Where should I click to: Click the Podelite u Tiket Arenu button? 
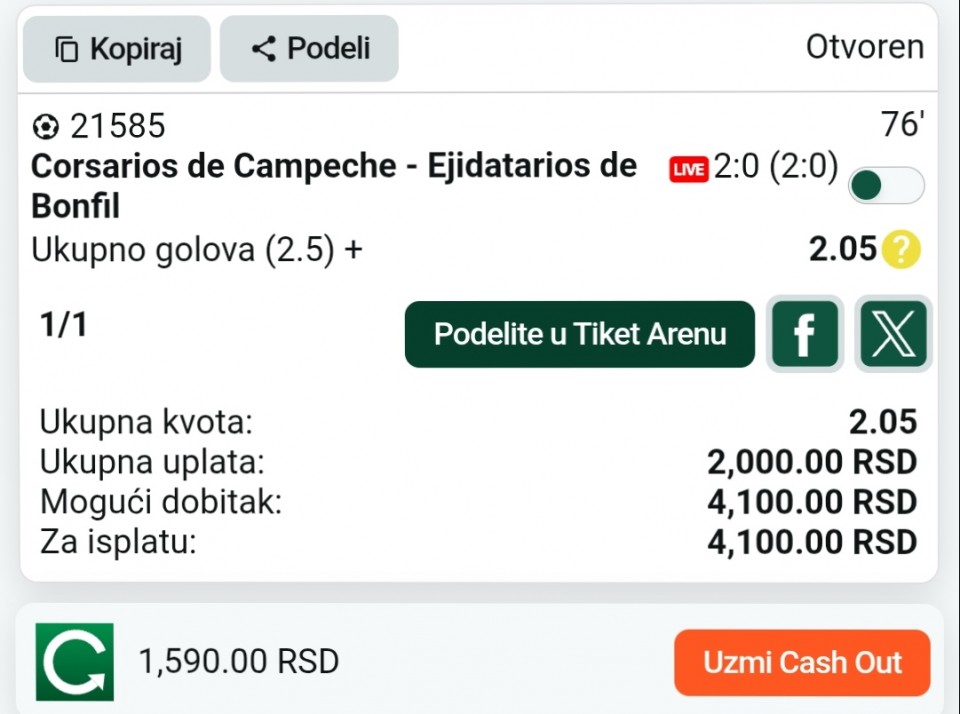580,334
